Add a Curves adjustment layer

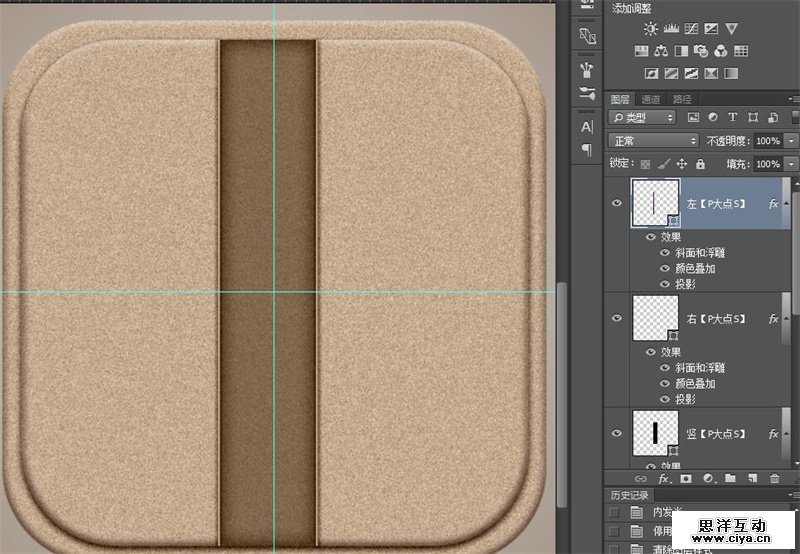click(691, 29)
